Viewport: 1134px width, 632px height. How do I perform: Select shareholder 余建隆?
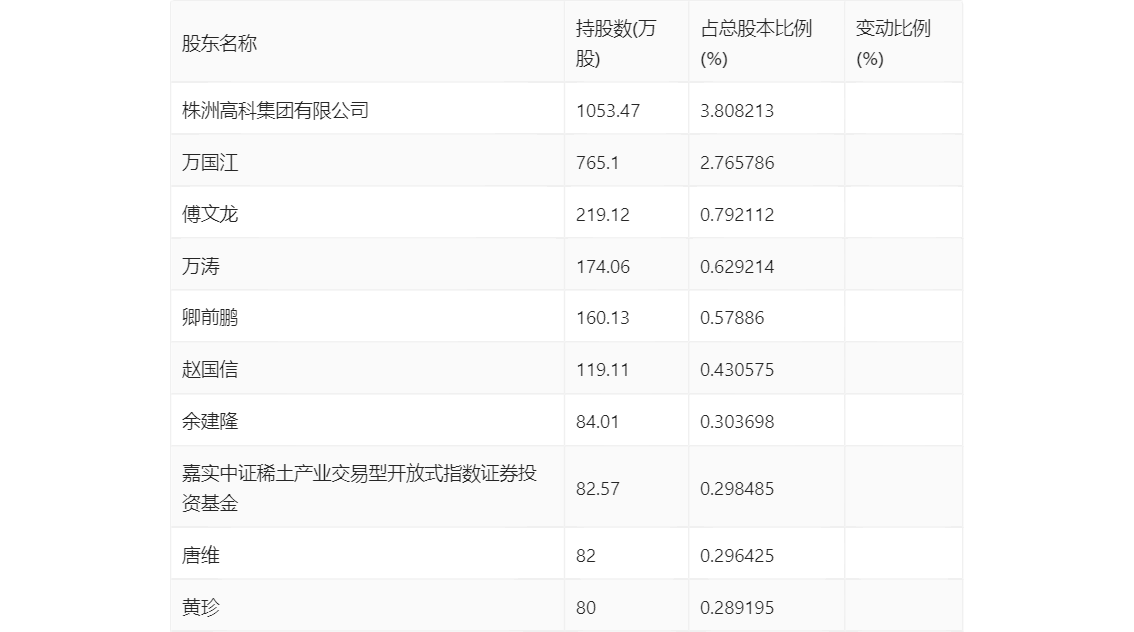click(210, 422)
